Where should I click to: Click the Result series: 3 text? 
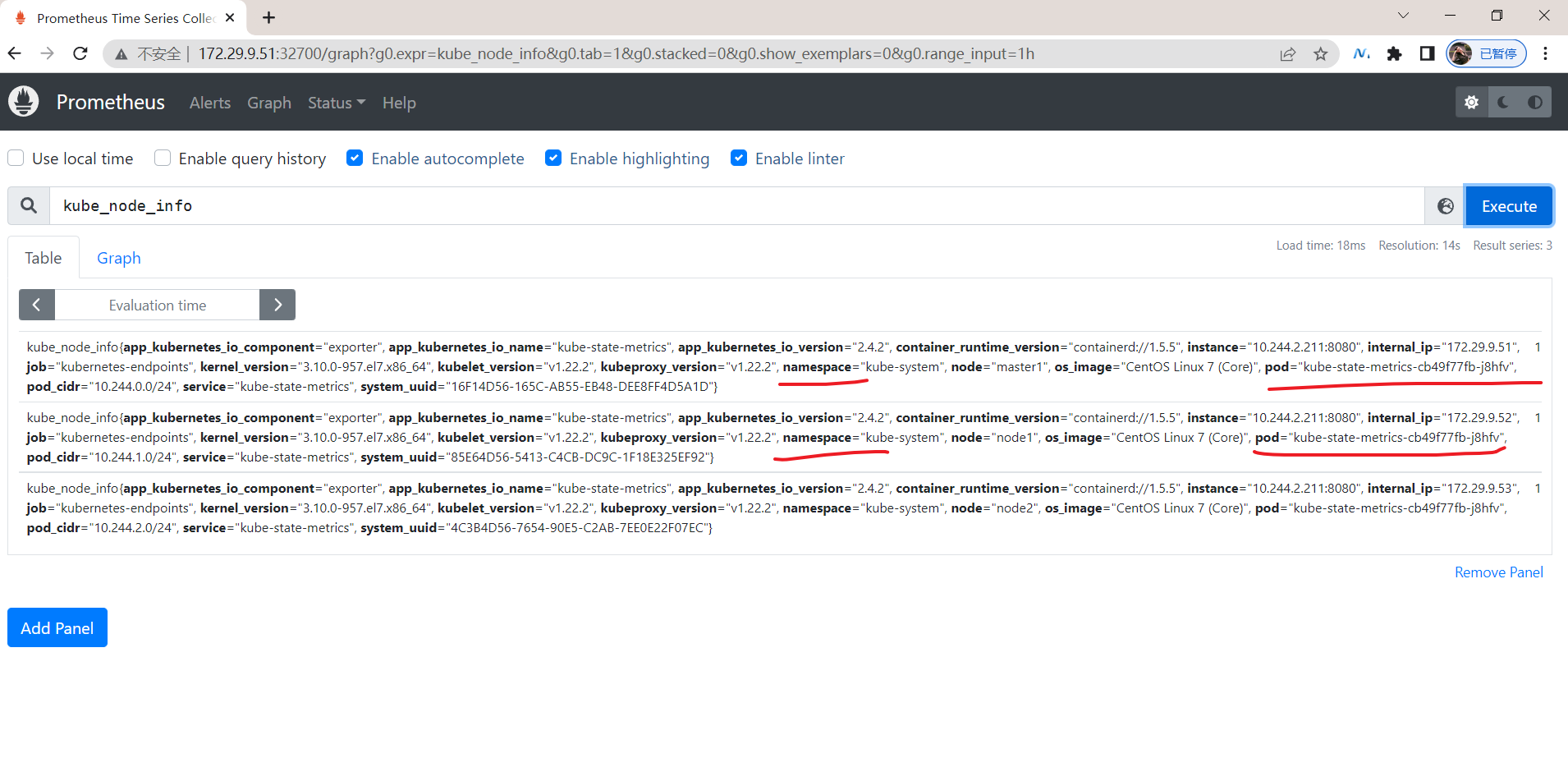click(x=1512, y=246)
